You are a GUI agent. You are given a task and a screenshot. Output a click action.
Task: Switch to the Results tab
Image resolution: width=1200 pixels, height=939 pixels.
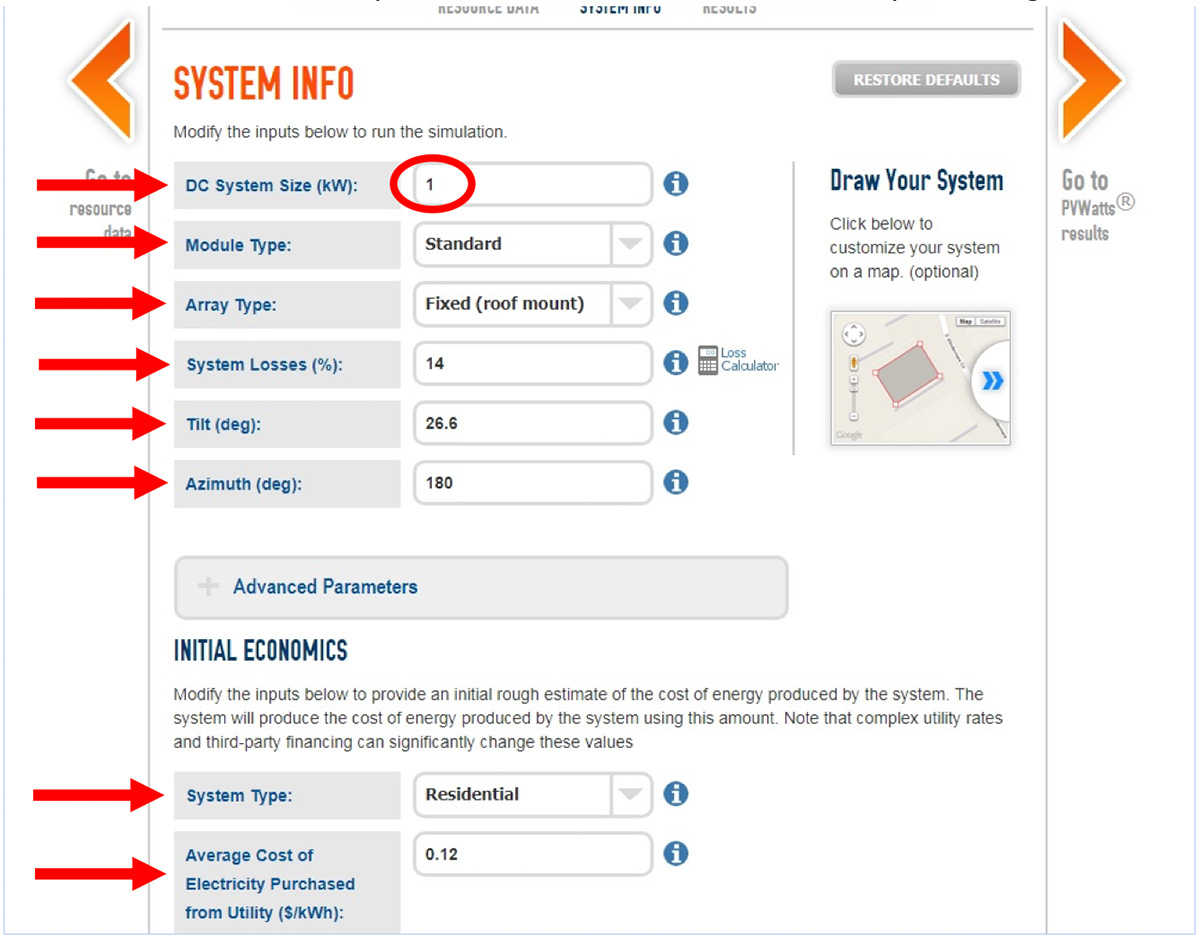click(729, 8)
